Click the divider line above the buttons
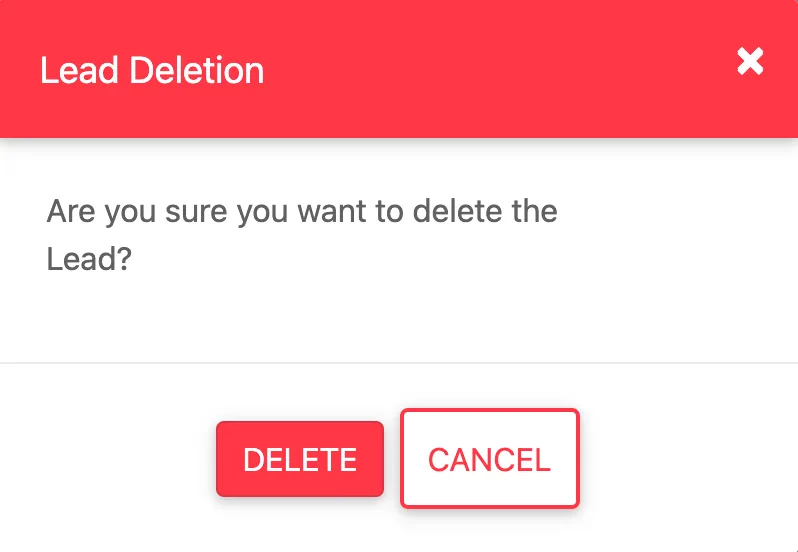This screenshot has width=798, height=552. [x=399, y=363]
